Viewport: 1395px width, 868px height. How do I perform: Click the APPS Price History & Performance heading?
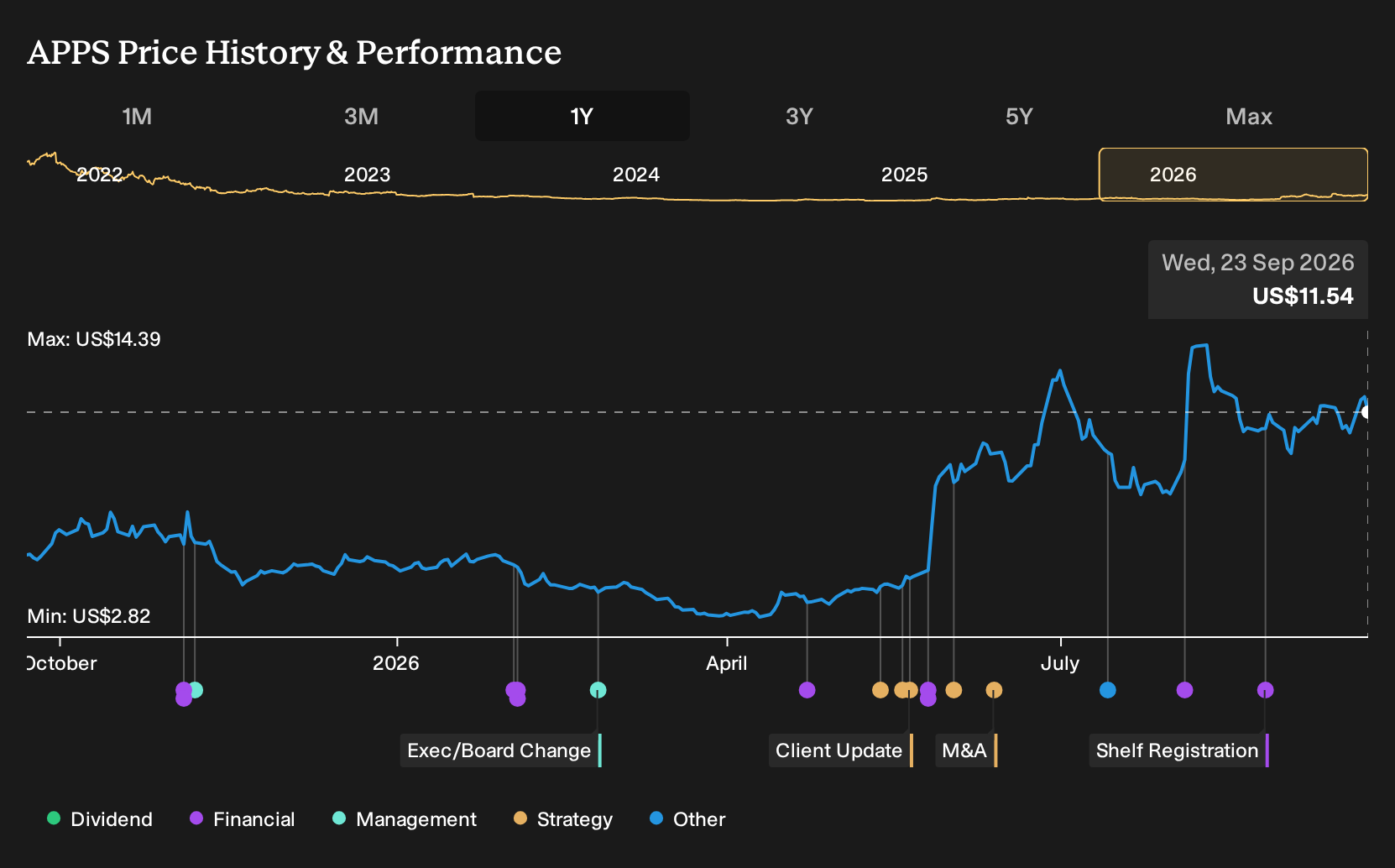click(294, 52)
